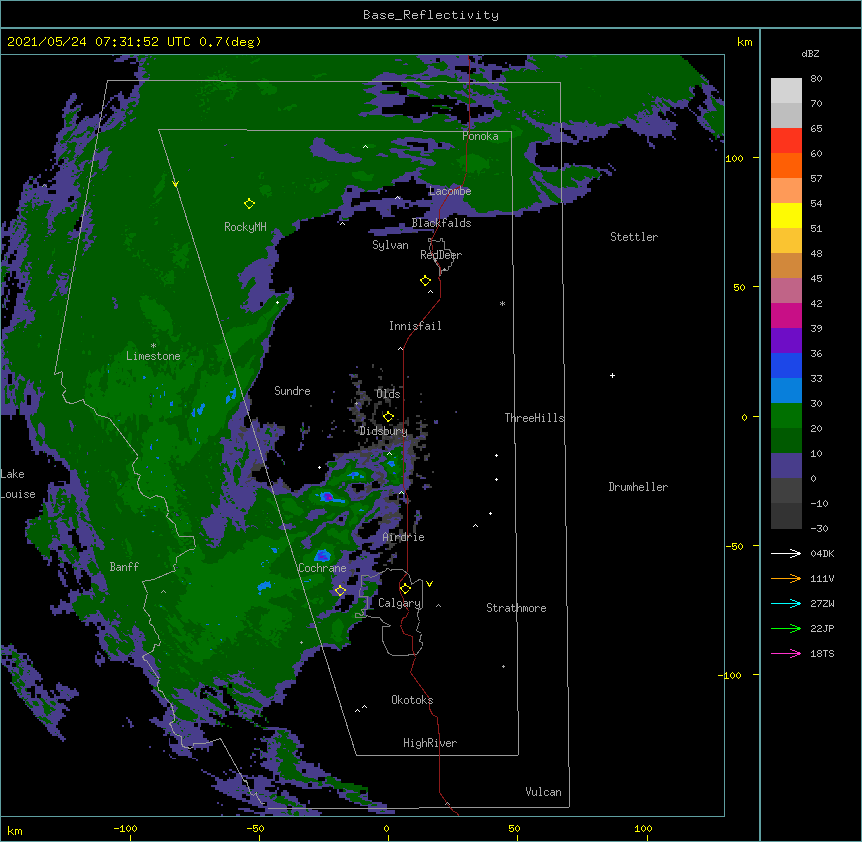The width and height of the screenshot is (862, 842).
Task: Pick the slate blue 10 dBZ swatch
Action: pyautogui.click(x=786, y=466)
